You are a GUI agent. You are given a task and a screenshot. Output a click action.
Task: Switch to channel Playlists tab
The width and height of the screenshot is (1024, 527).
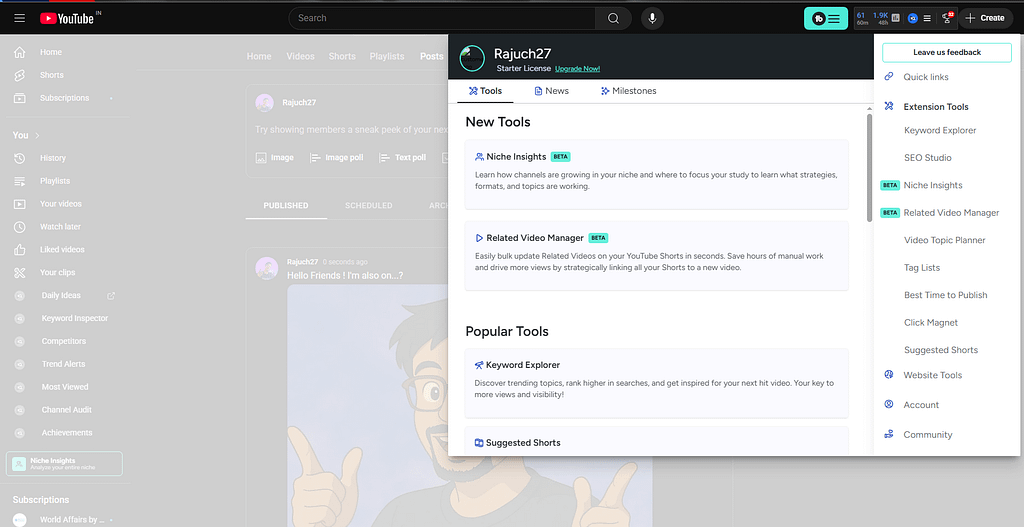pyautogui.click(x=387, y=56)
